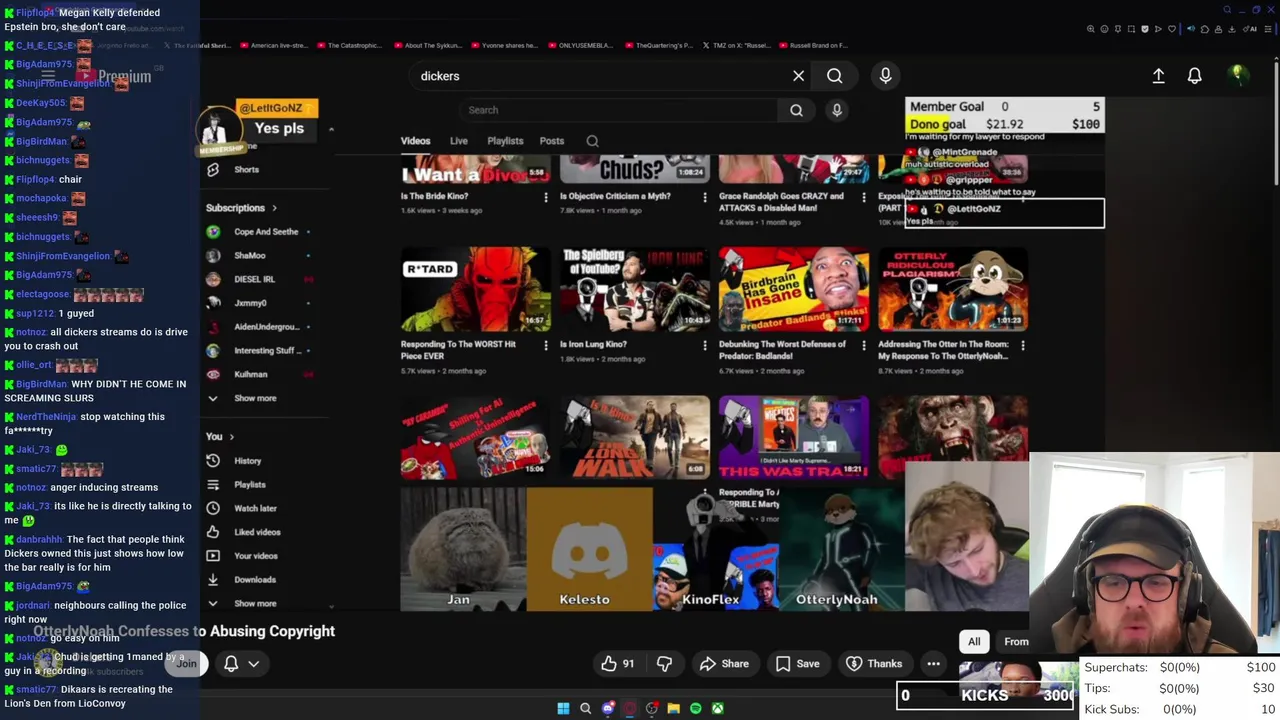
Task: Toggle the notification bell for the subscribed channel
Action: (231, 663)
